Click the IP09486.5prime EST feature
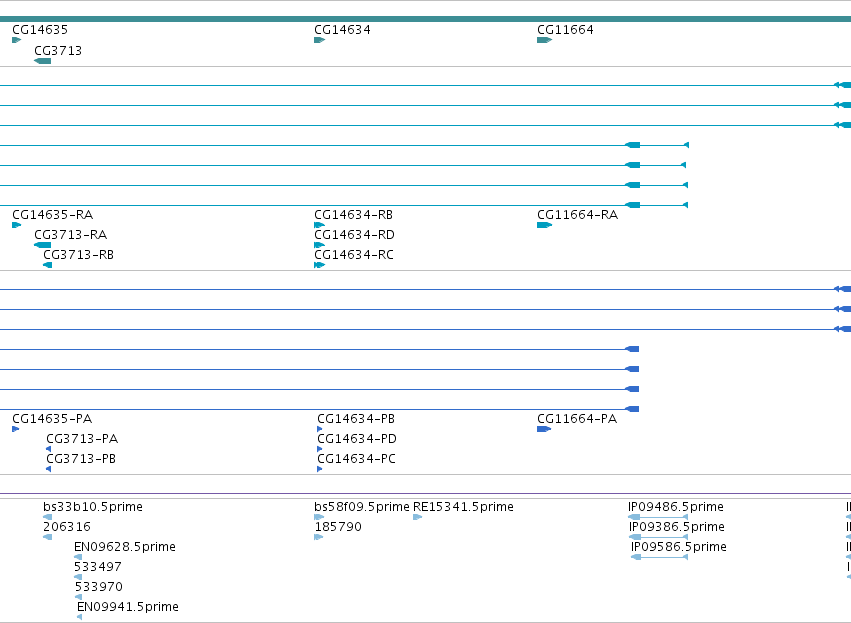 658,517
